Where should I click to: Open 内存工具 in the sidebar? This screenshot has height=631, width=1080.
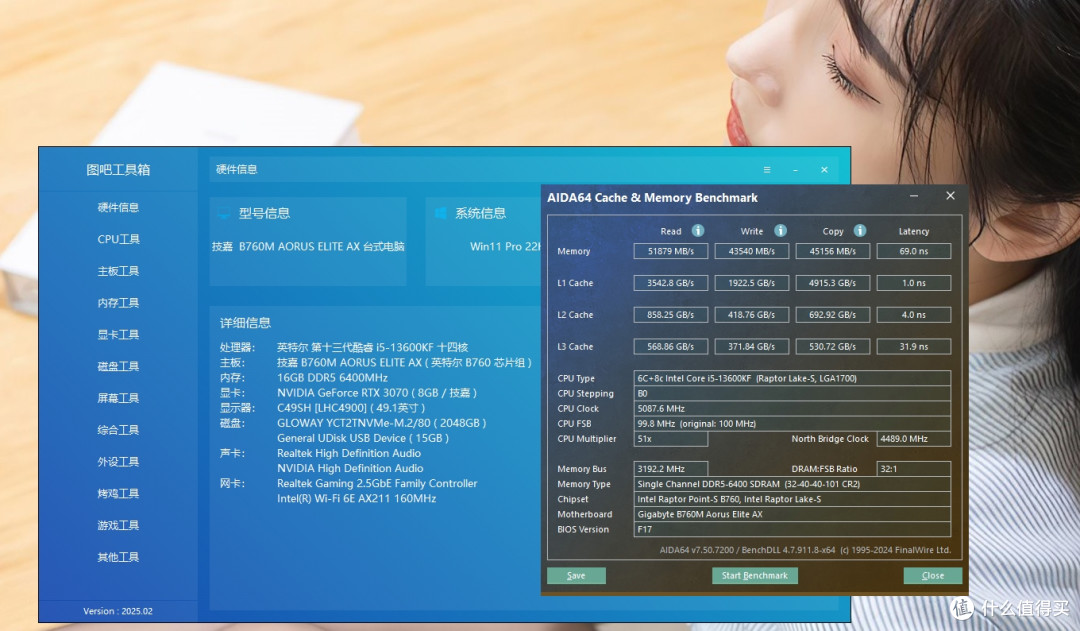tap(118, 302)
